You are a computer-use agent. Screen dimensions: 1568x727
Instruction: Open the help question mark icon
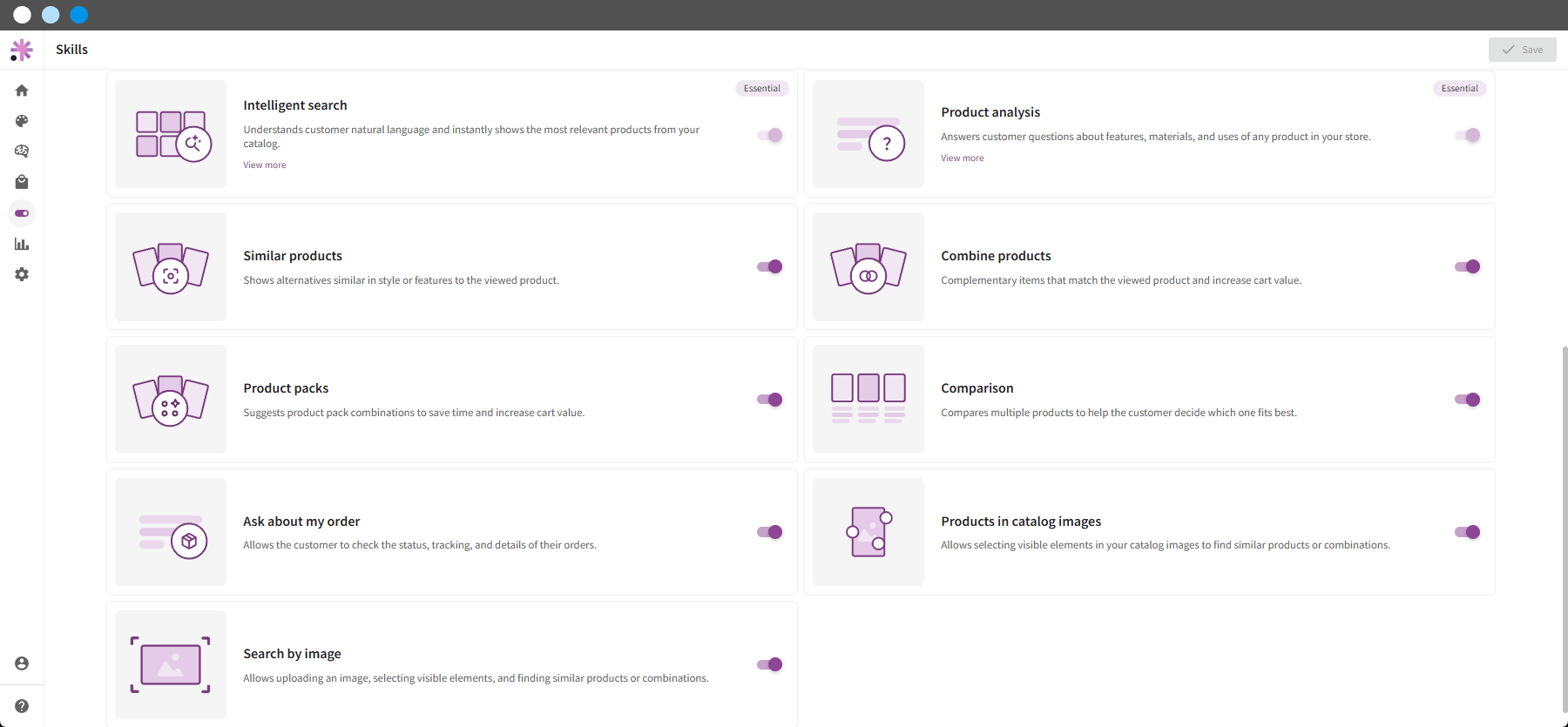click(22, 706)
